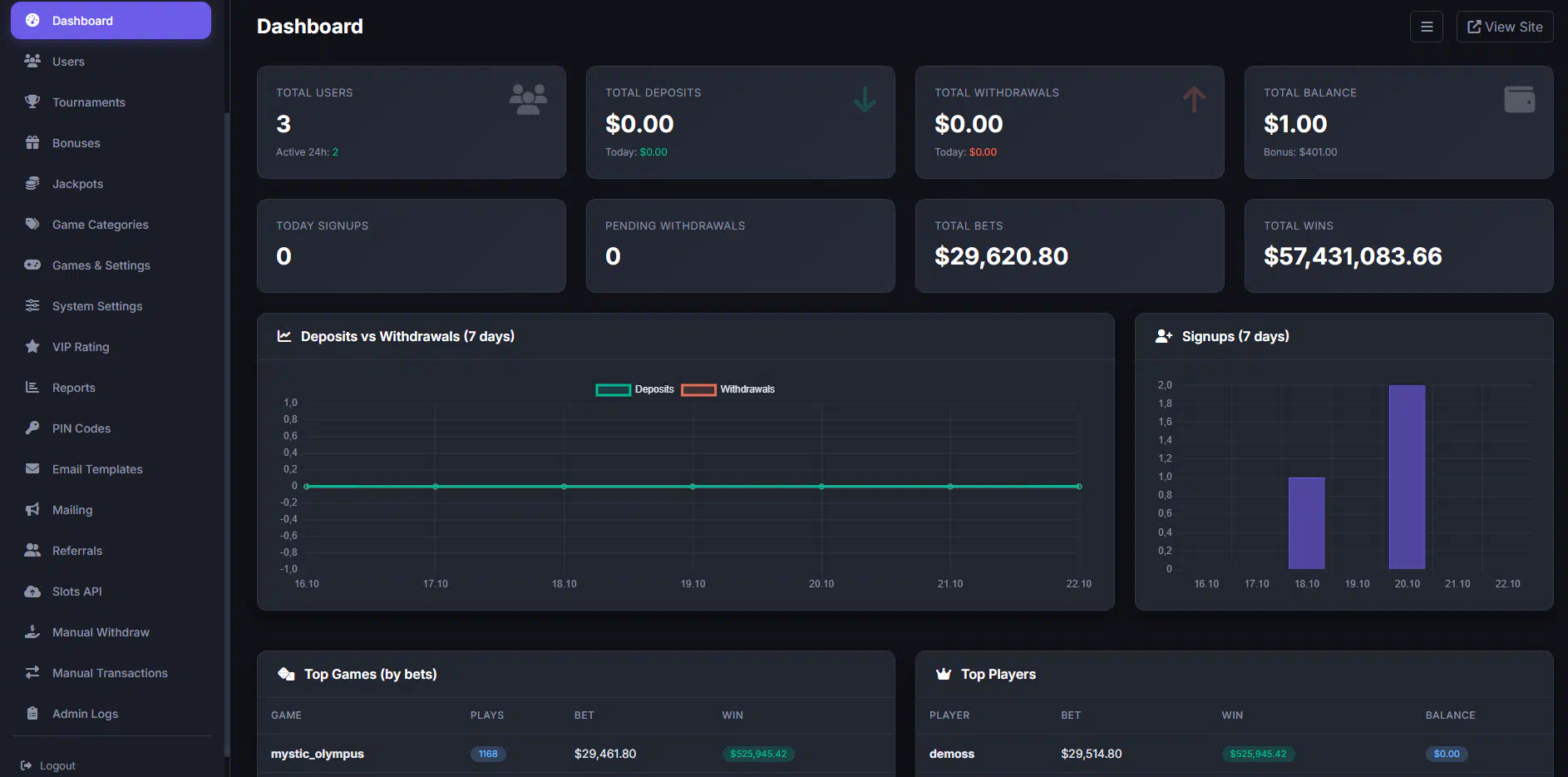The width and height of the screenshot is (1568, 777).
Task: Click the Total Wins value $57,431,083.66
Action: pyautogui.click(x=1353, y=256)
